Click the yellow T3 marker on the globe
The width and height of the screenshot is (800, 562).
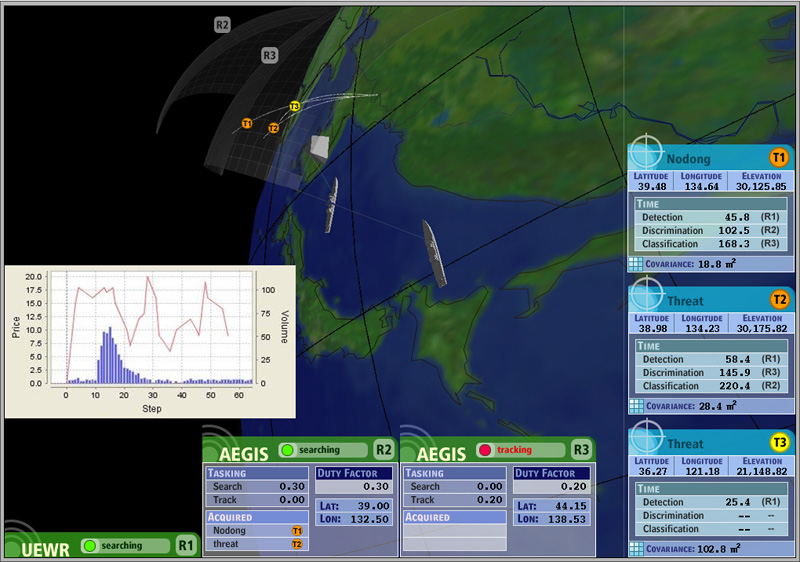click(x=294, y=106)
